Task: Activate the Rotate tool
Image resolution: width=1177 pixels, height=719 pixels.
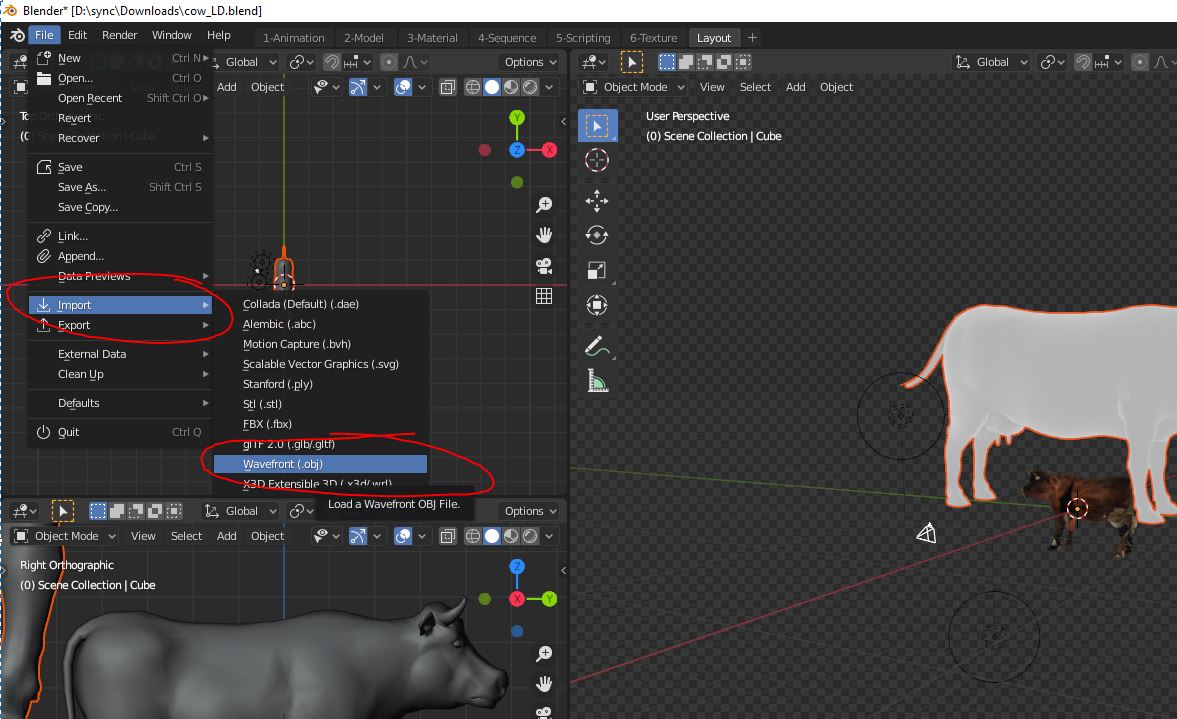Action: click(x=597, y=234)
